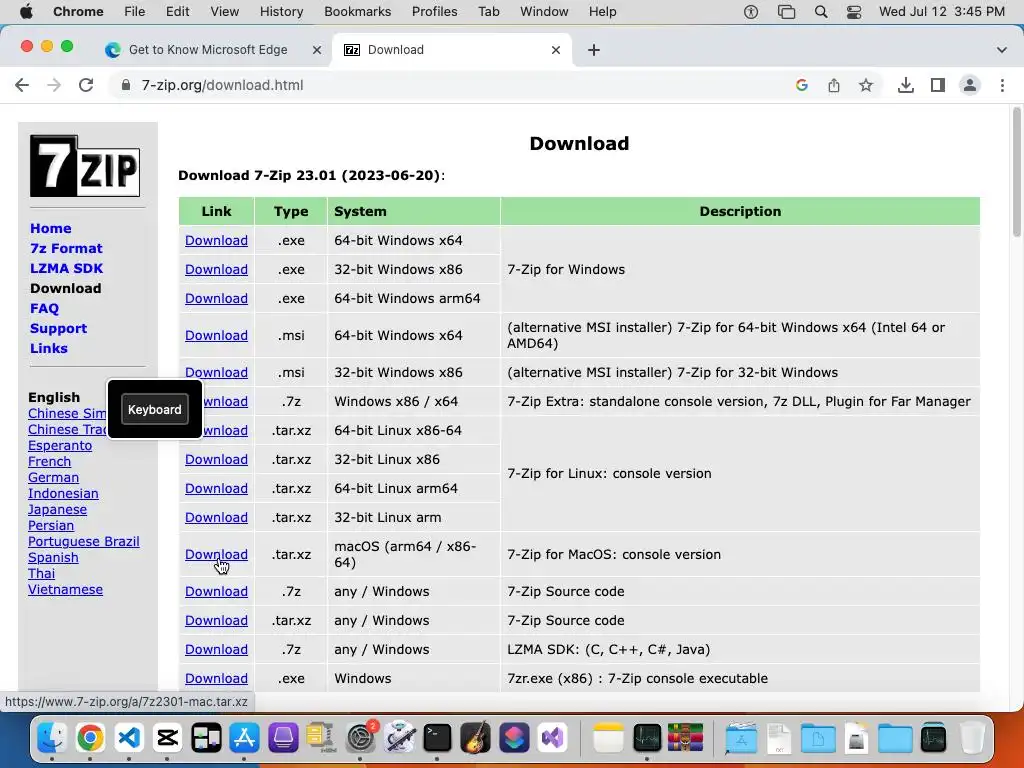
Task: Open 7z Format page link
Action: (x=66, y=248)
